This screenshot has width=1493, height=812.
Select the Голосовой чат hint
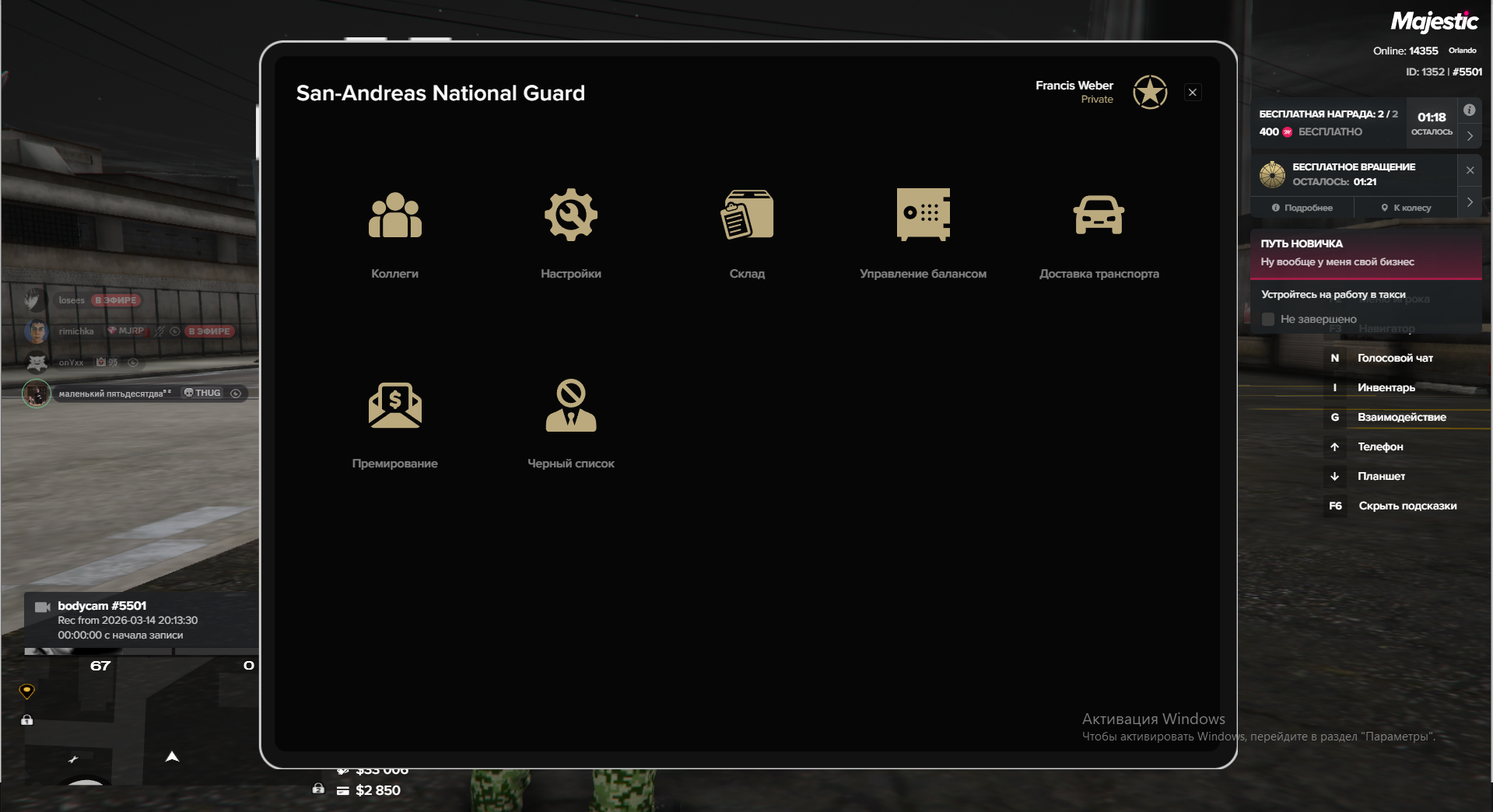[x=1394, y=358]
